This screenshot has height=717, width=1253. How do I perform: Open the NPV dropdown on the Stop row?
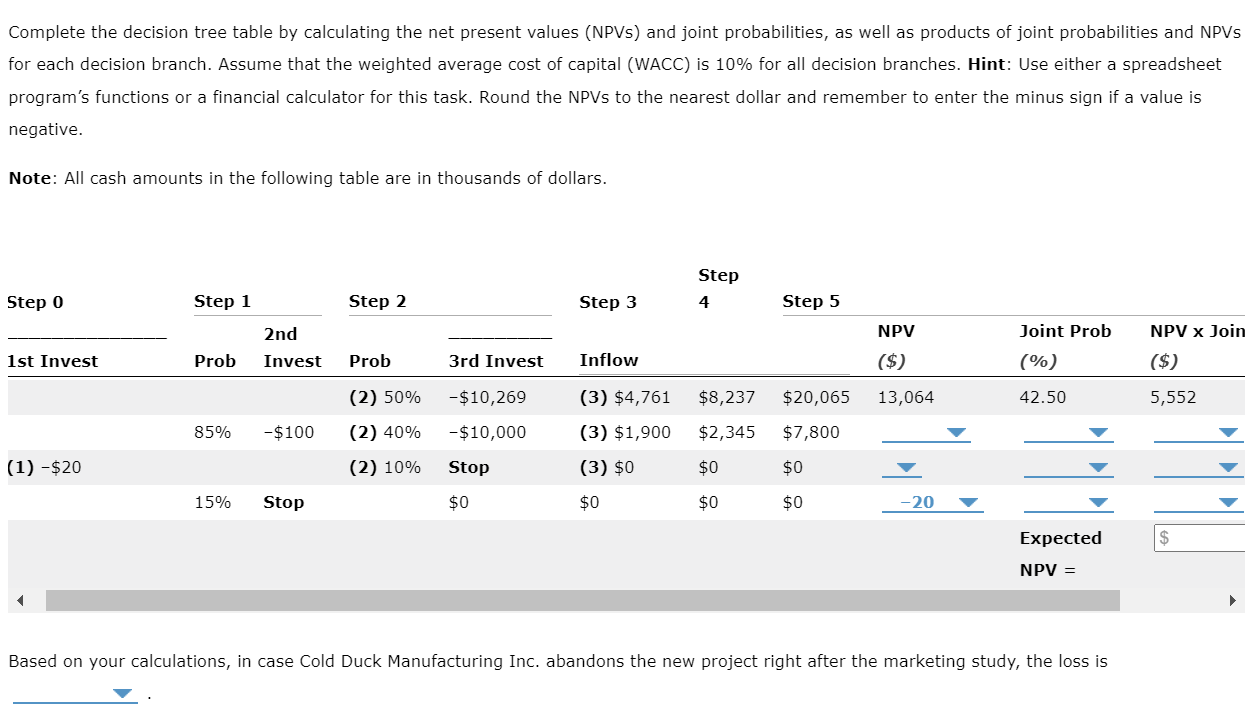coord(905,467)
